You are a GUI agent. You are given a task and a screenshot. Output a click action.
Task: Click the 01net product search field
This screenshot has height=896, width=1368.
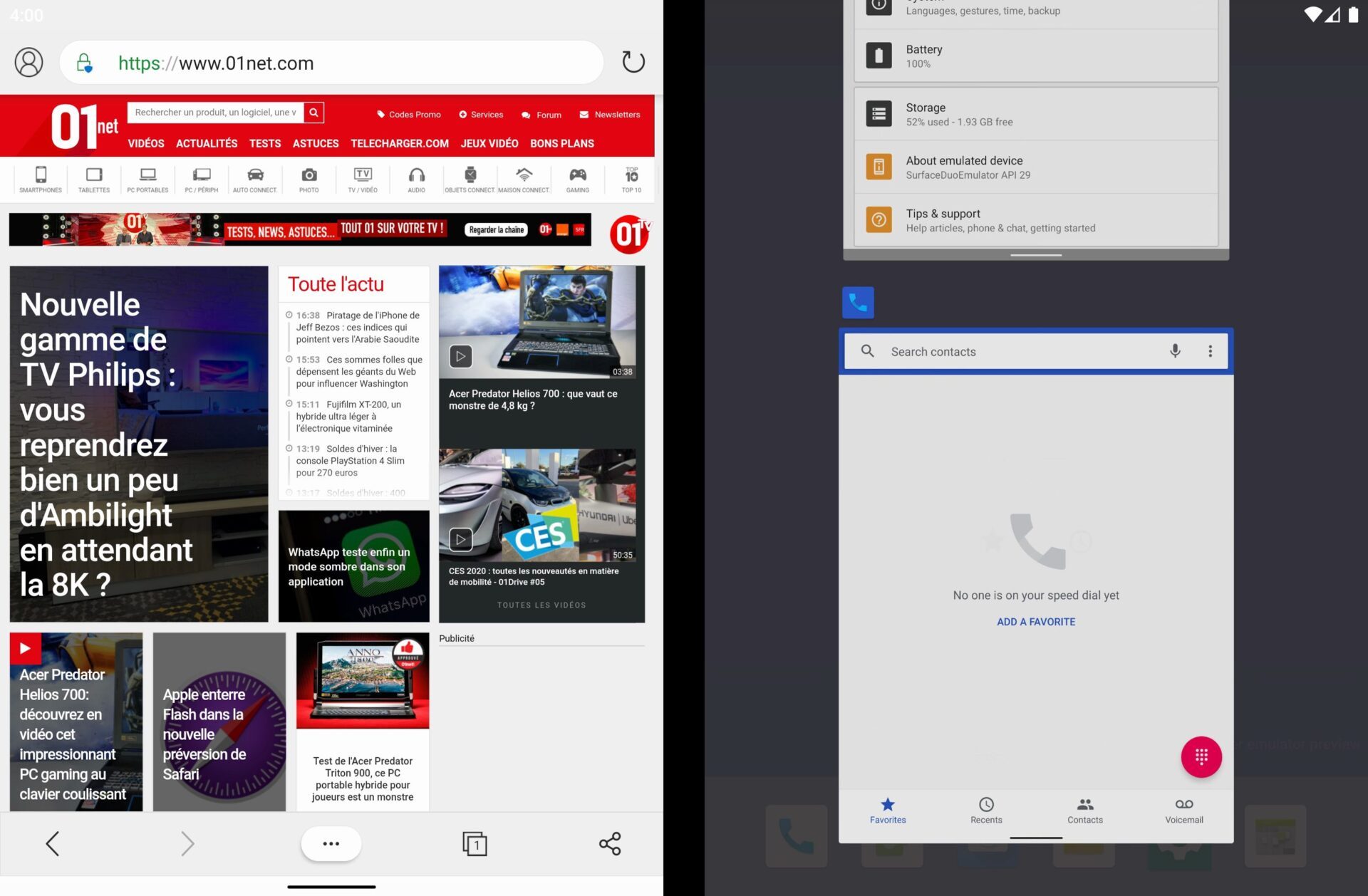tap(216, 113)
